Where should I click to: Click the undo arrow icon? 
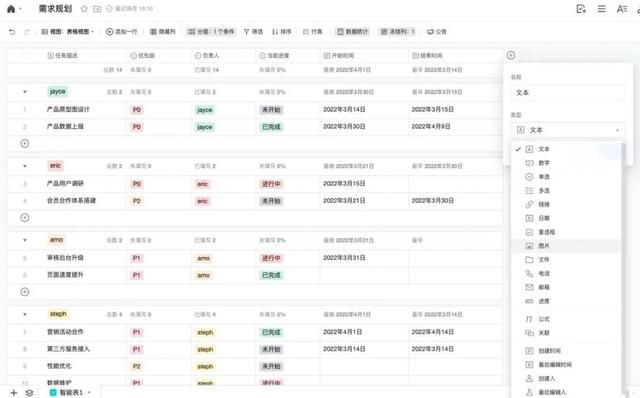tap(12, 31)
